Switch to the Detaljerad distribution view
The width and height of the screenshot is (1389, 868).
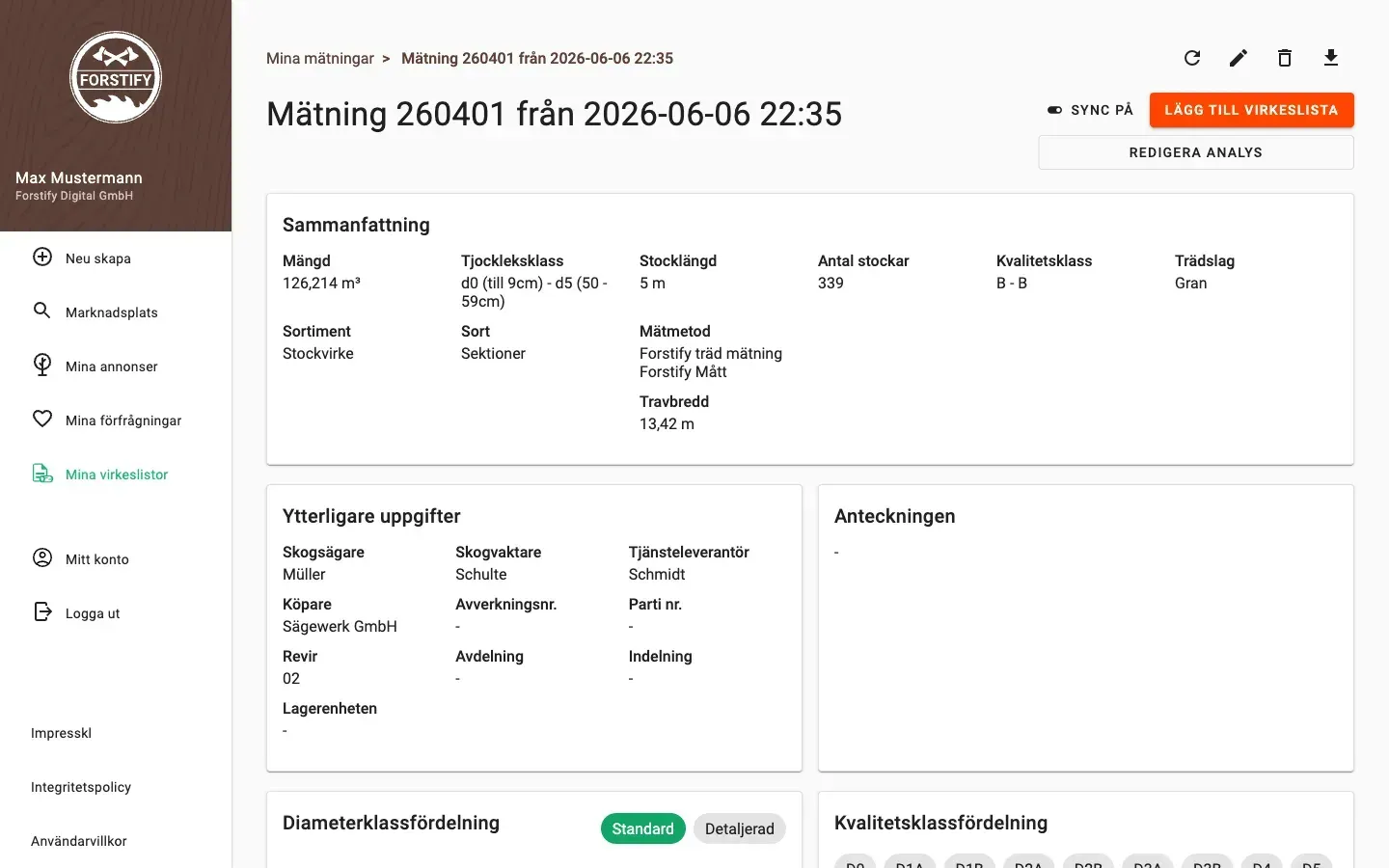pyautogui.click(x=740, y=828)
